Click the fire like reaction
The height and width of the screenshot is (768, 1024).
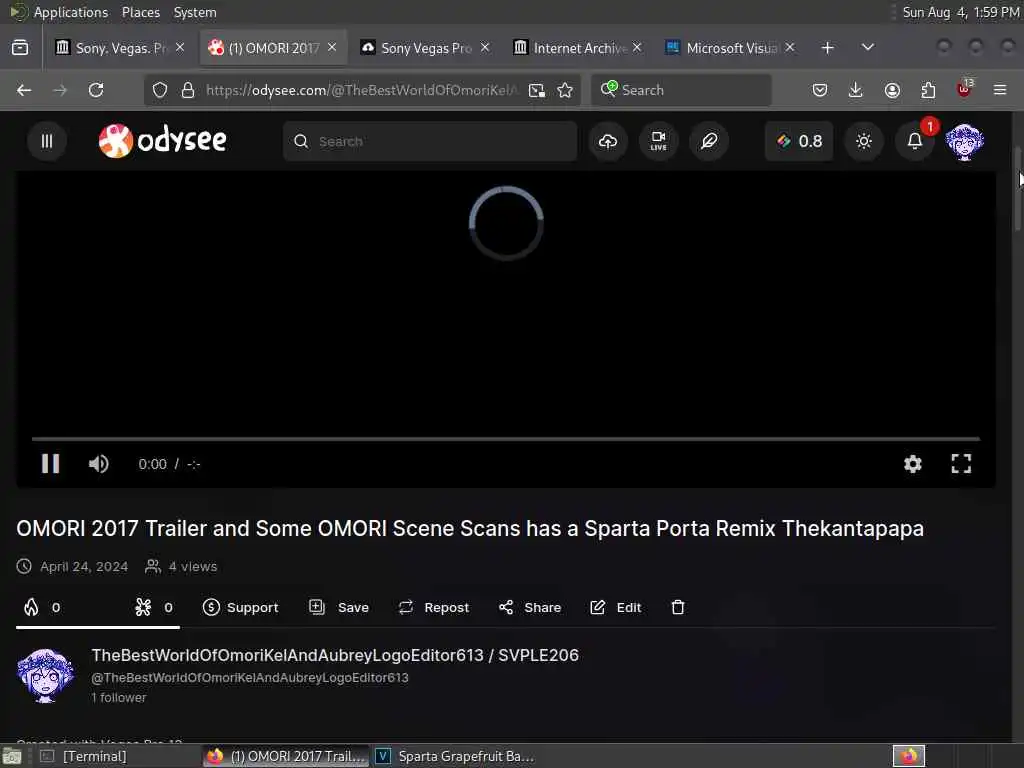click(x=42, y=607)
